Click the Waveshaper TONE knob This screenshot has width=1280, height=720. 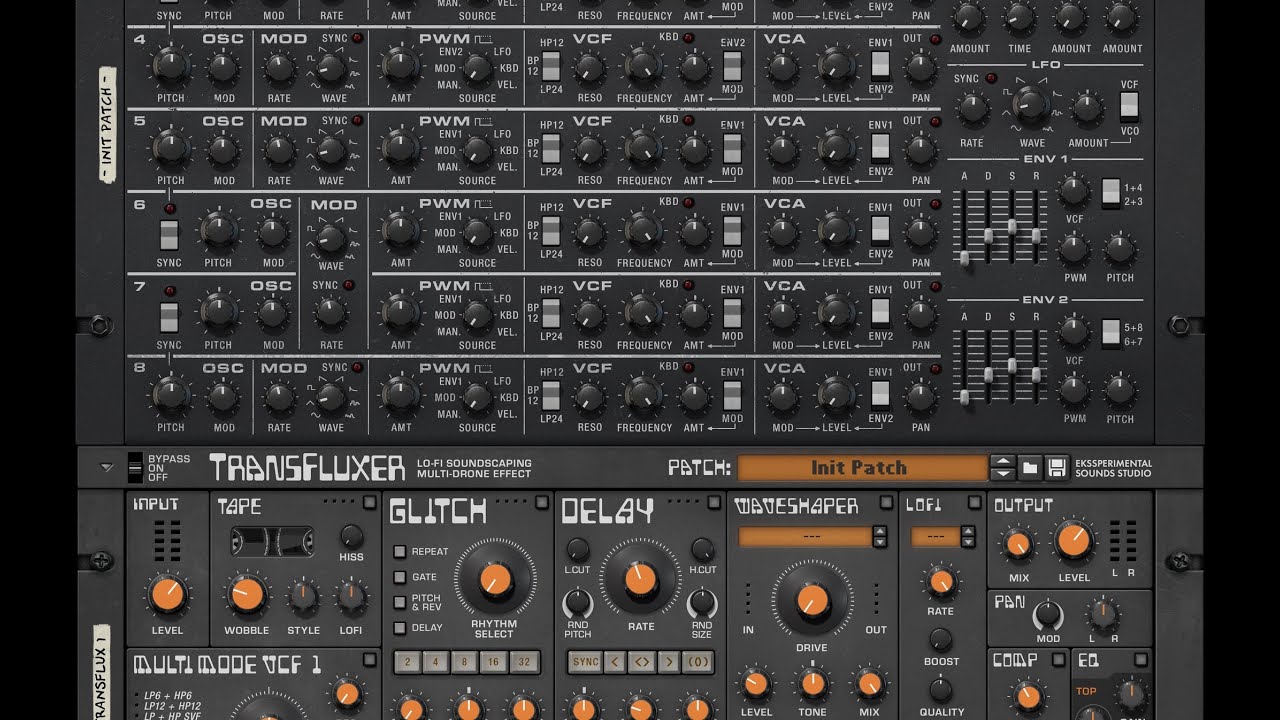[812, 685]
